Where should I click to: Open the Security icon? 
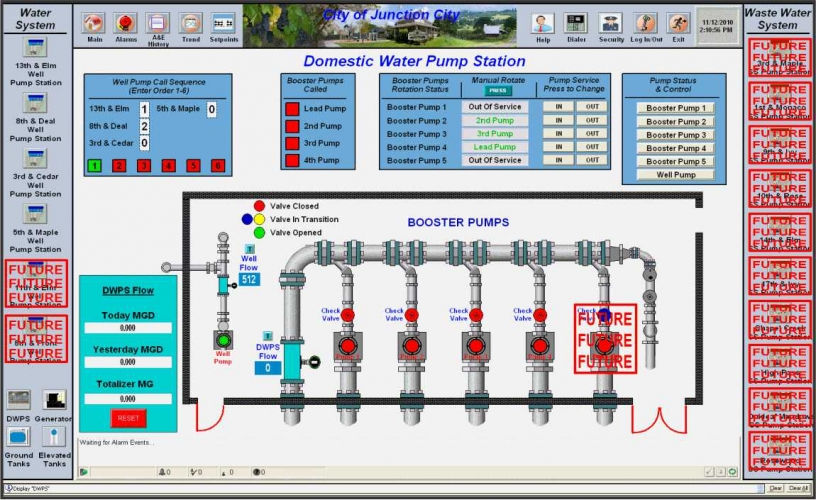point(610,24)
